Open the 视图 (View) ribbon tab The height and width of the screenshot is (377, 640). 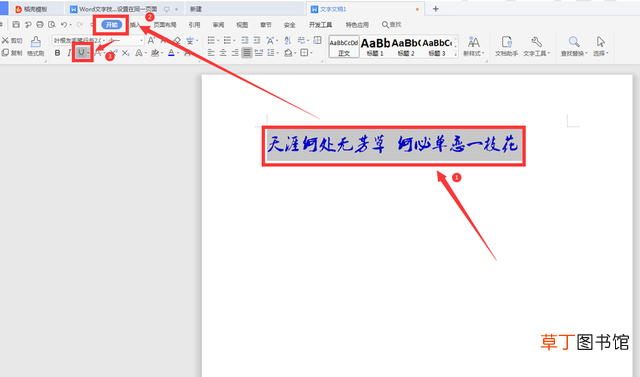tap(242, 25)
